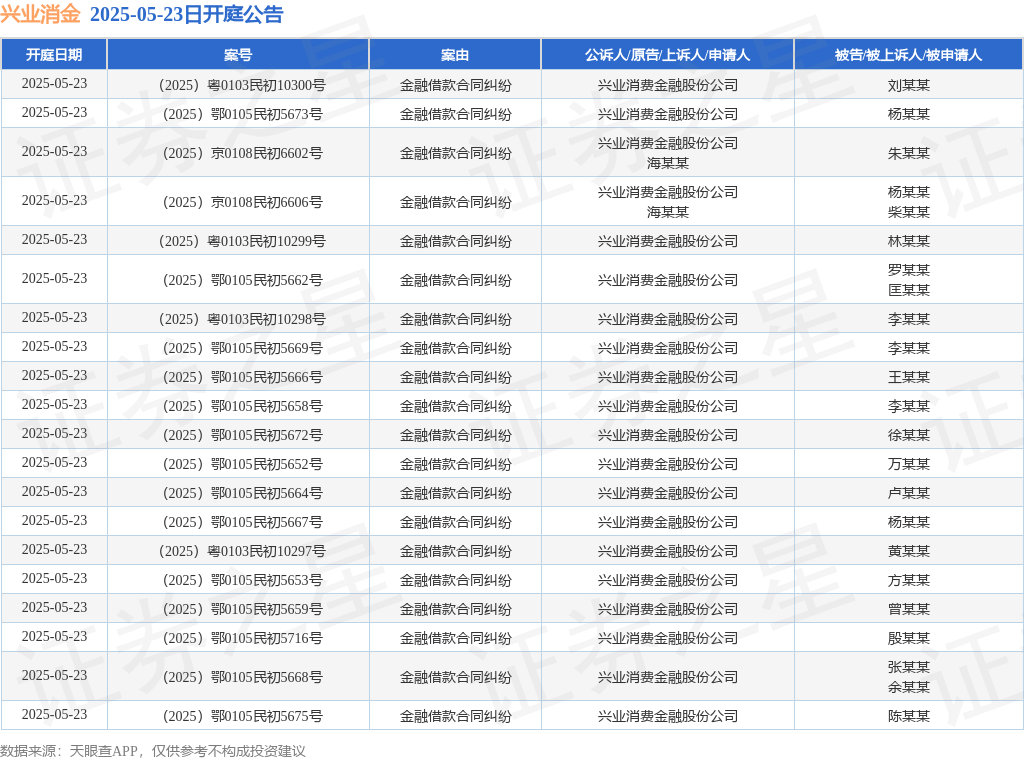Screen dimensions: 1024x760
Task: Select the 被告/被上诉人/被申请人 column header
Action: click(x=908, y=55)
